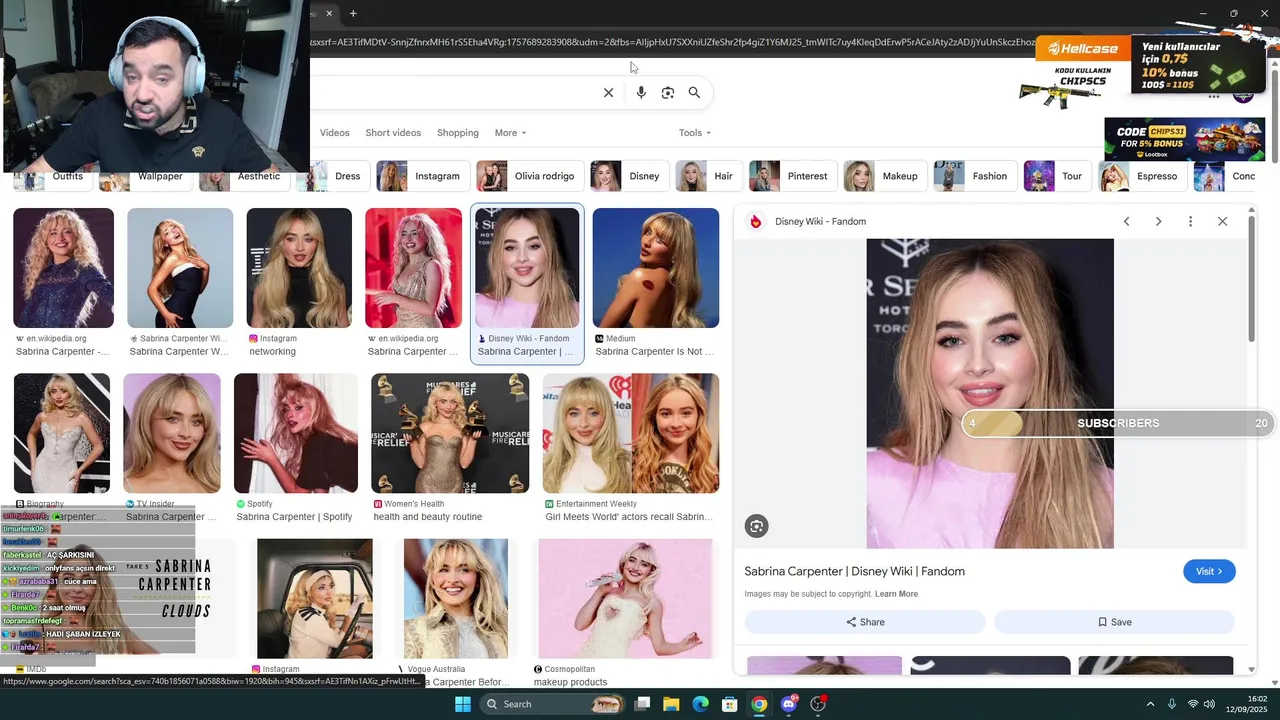The image size is (1280, 720).
Task: Expand the More search categories dropdown
Action: click(x=510, y=133)
